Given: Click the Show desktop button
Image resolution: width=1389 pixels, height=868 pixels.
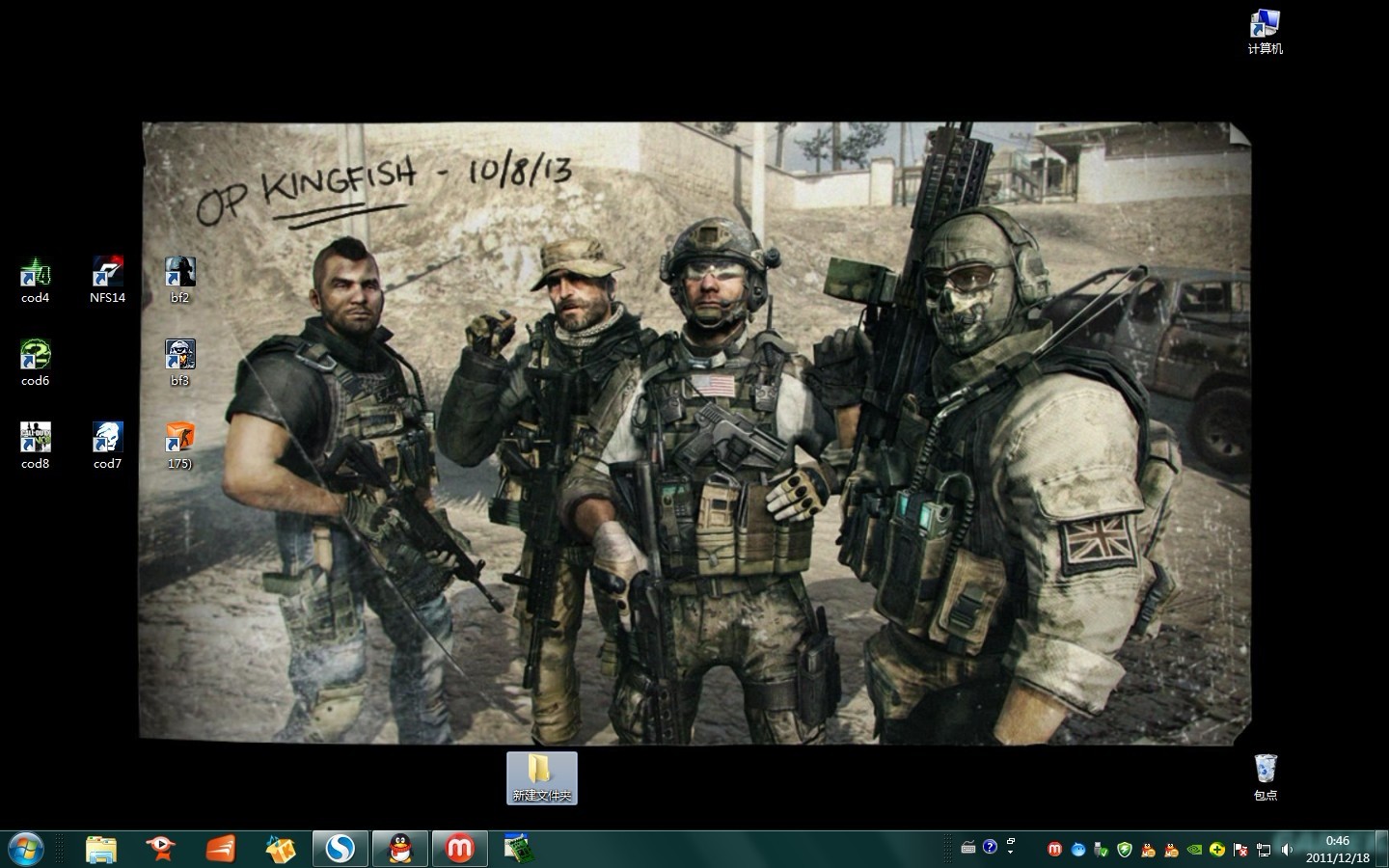Looking at the screenshot, I should point(1382,849).
